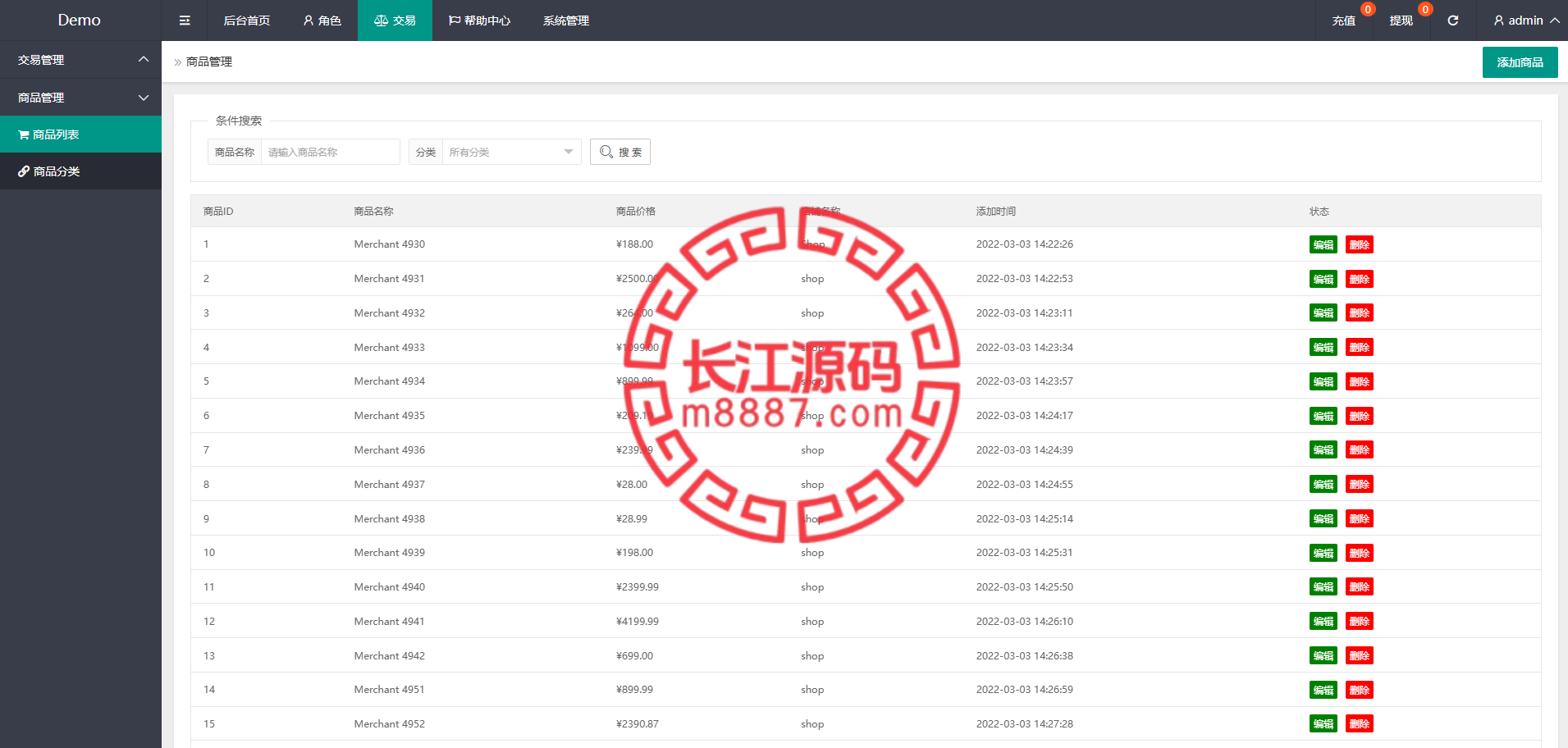This screenshot has height=748, width=1568.
Task: Open the 帮助中心 tab
Action: (479, 21)
